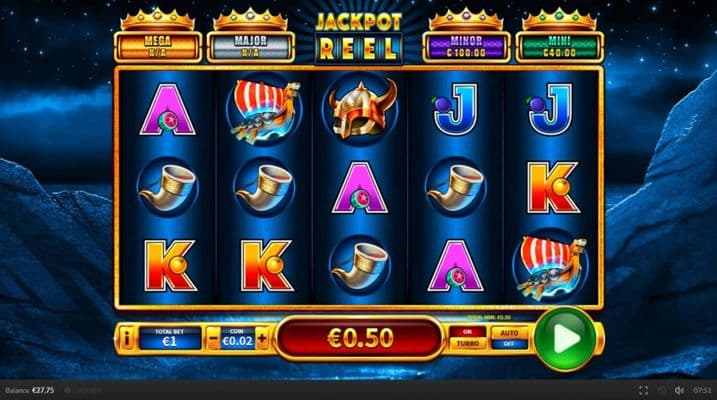Enter fullscreen mode from bottom bar
This screenshot has height=400, width=717.
click(x=643, y=390)
